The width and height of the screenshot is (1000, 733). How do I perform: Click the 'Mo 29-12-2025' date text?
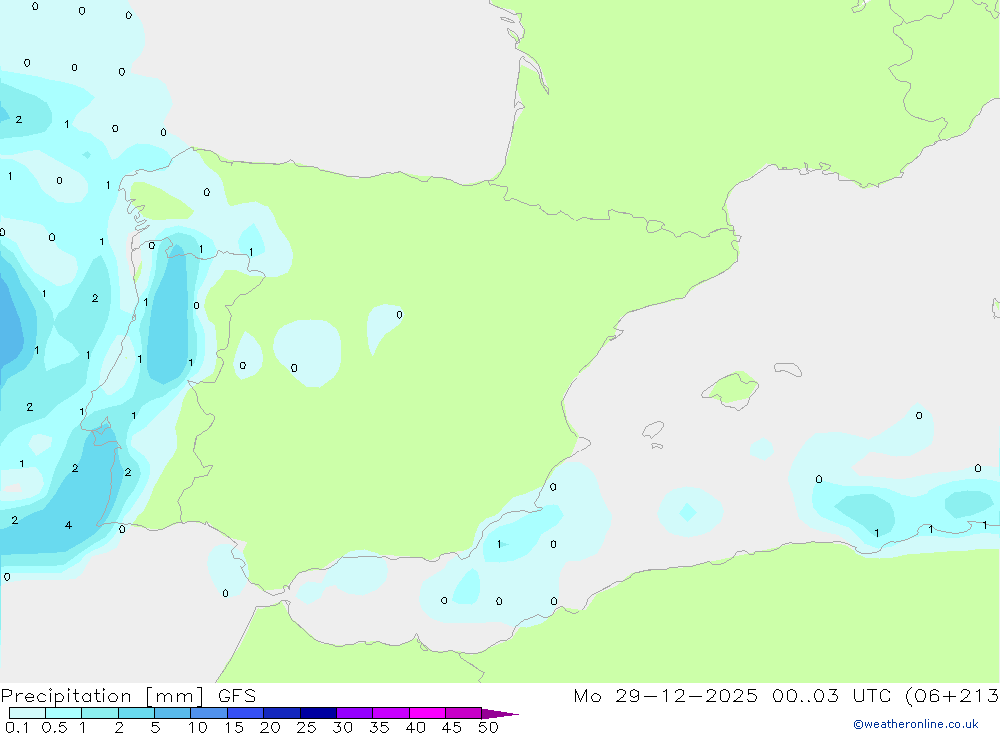coord(665,695)
